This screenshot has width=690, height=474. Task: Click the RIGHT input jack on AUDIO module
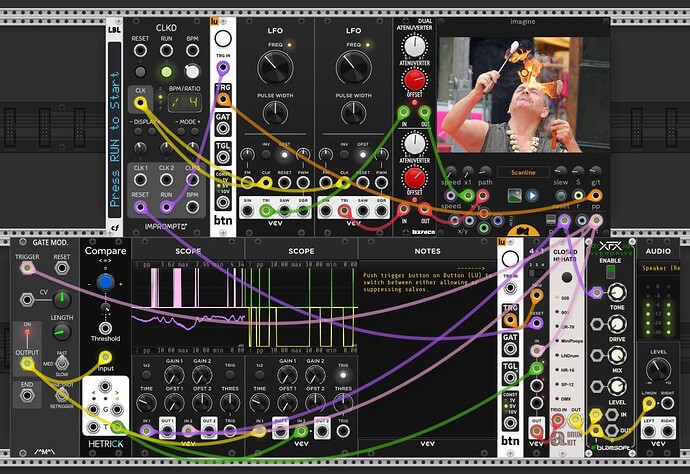point(668,403)
